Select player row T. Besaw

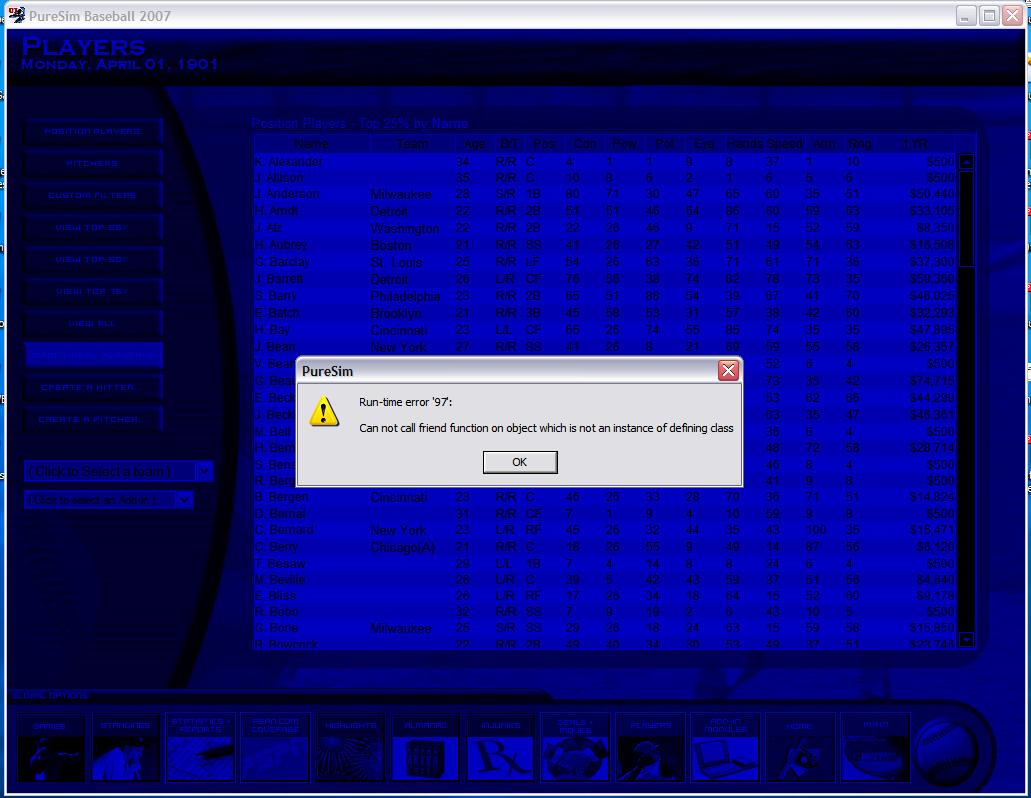[605, 564]
